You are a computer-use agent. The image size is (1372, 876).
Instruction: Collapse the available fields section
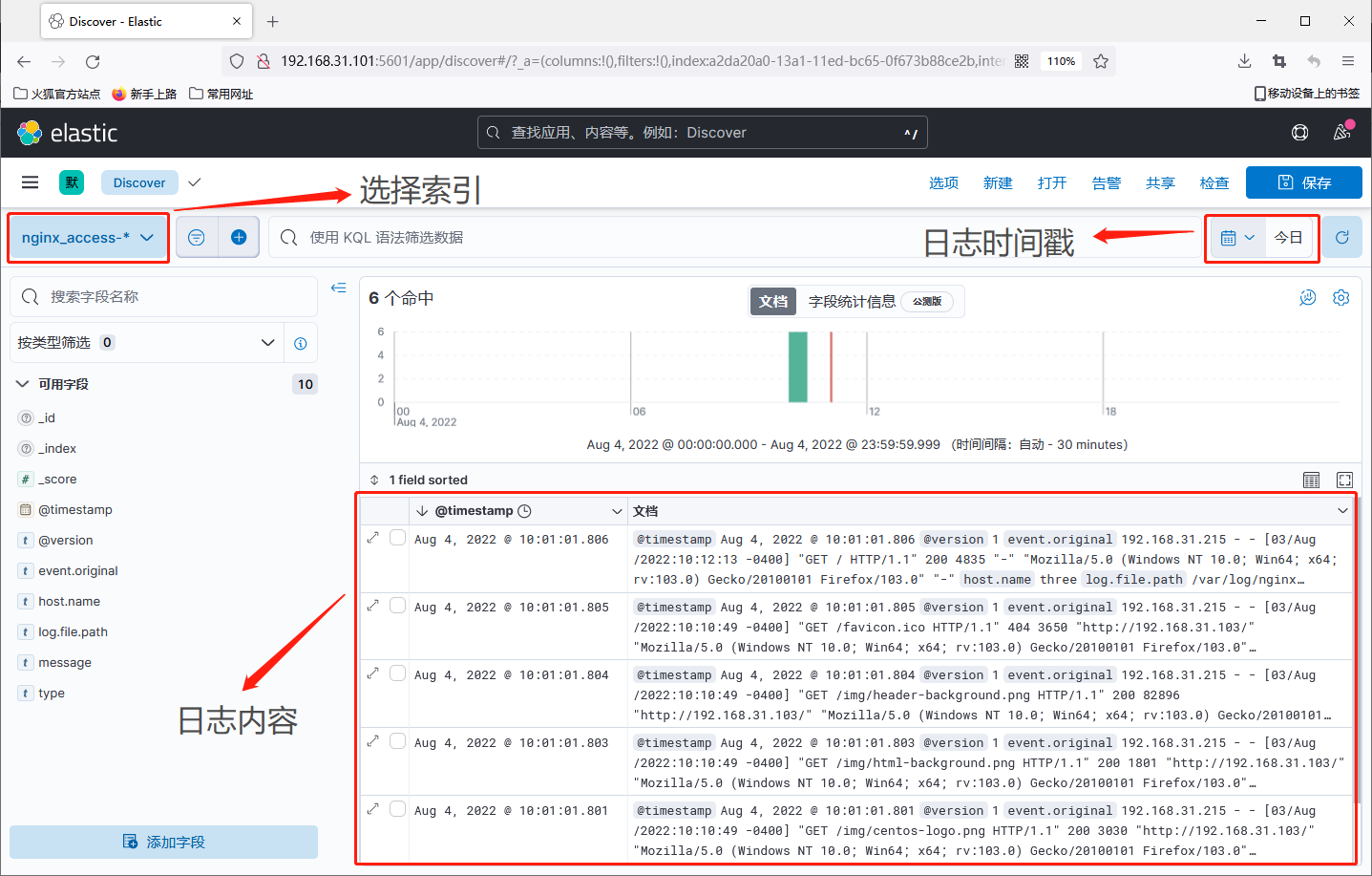(23, 384)
